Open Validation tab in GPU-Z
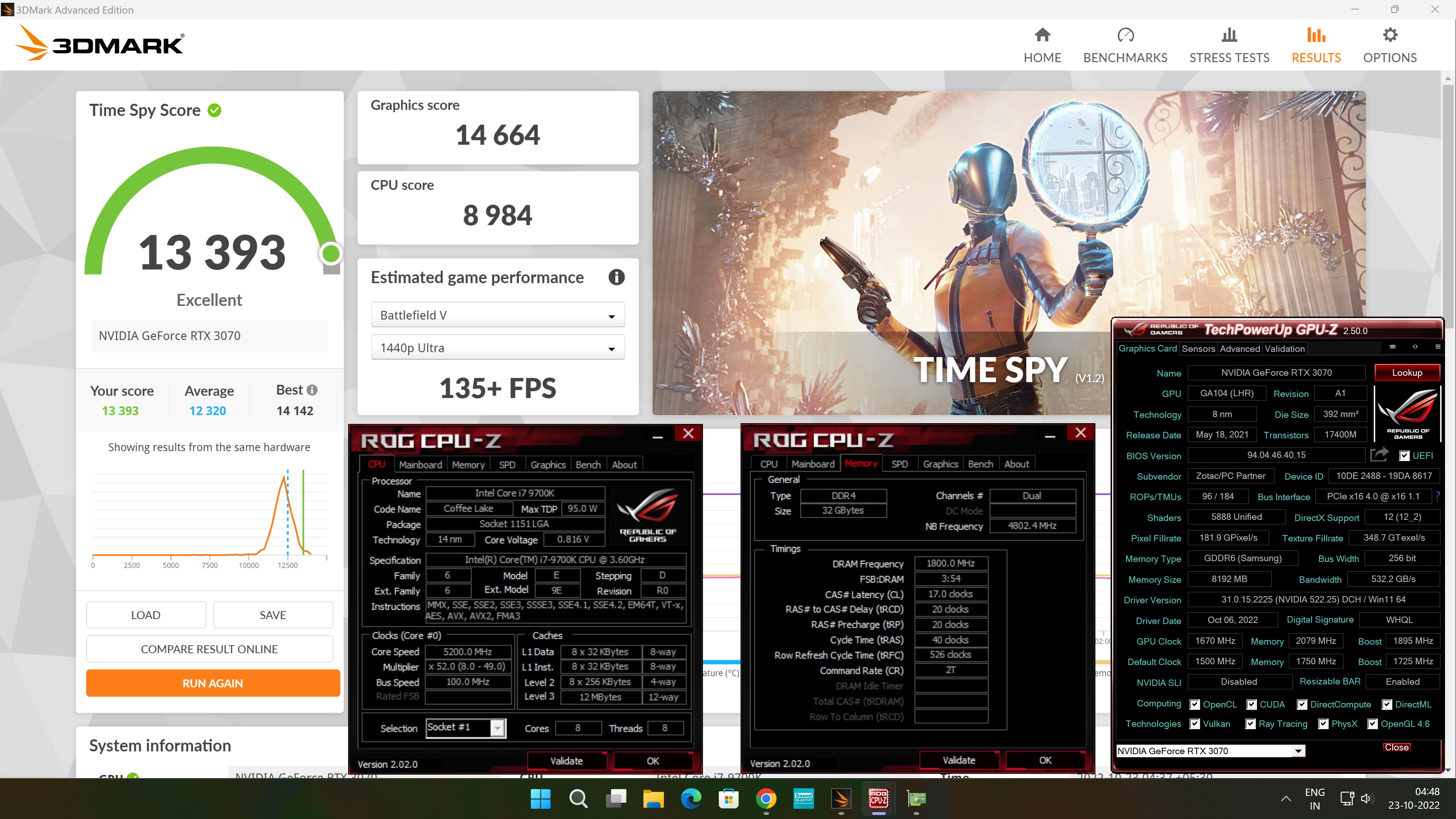 point(1284,349)
